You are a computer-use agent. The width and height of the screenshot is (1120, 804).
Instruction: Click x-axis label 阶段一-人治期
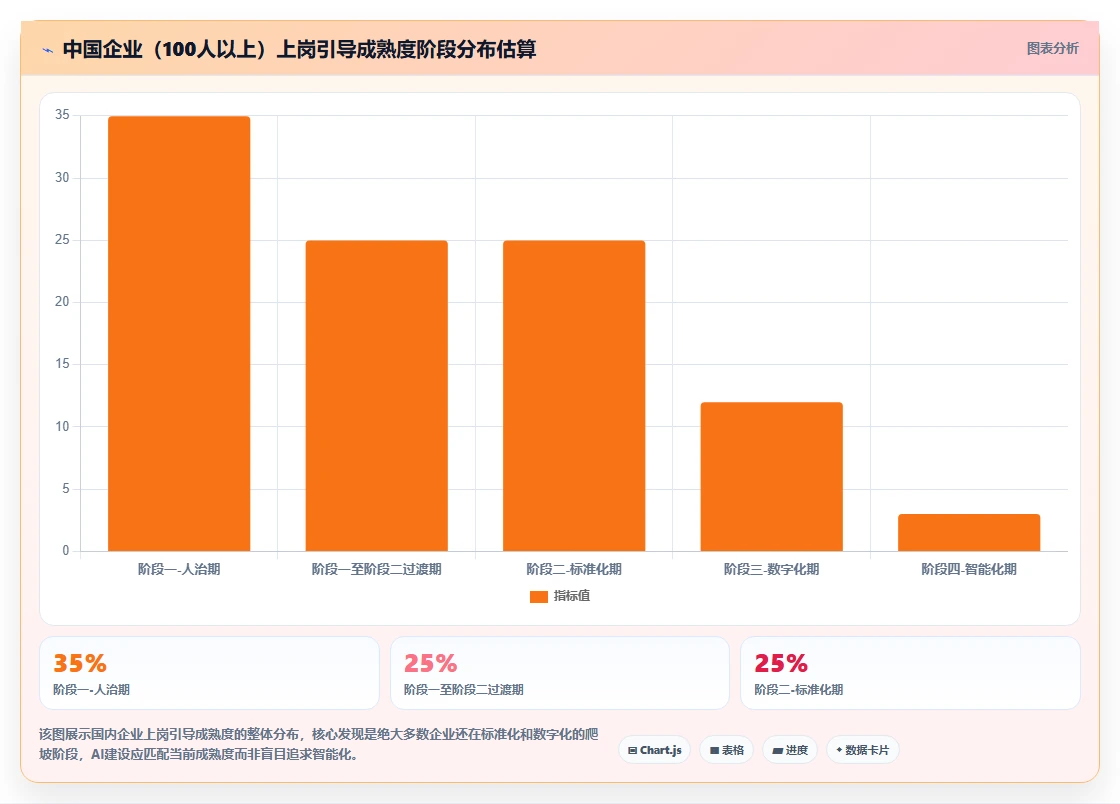[179, 569]
